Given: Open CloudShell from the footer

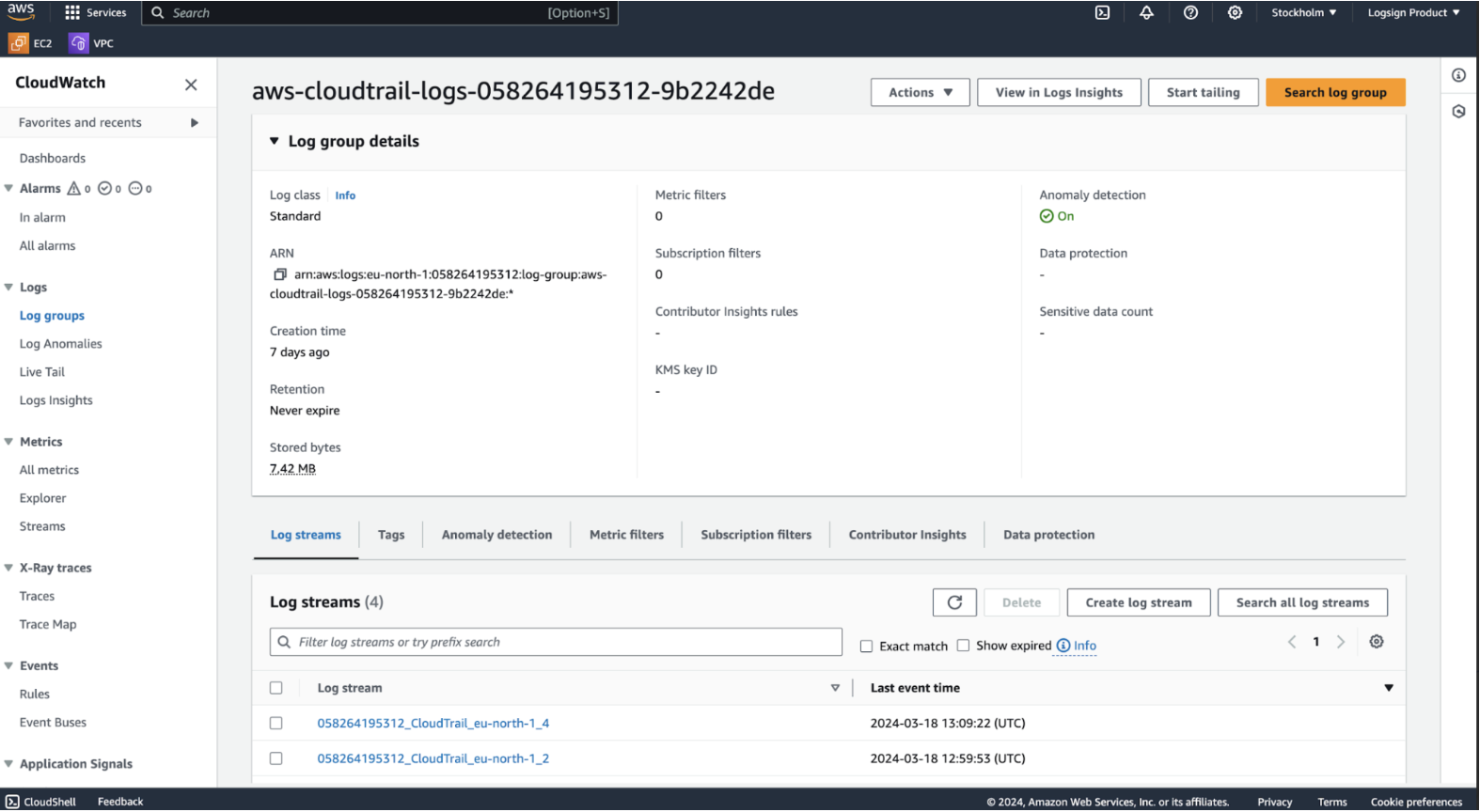Looking at the screenshot, I should tap(40, 802).
